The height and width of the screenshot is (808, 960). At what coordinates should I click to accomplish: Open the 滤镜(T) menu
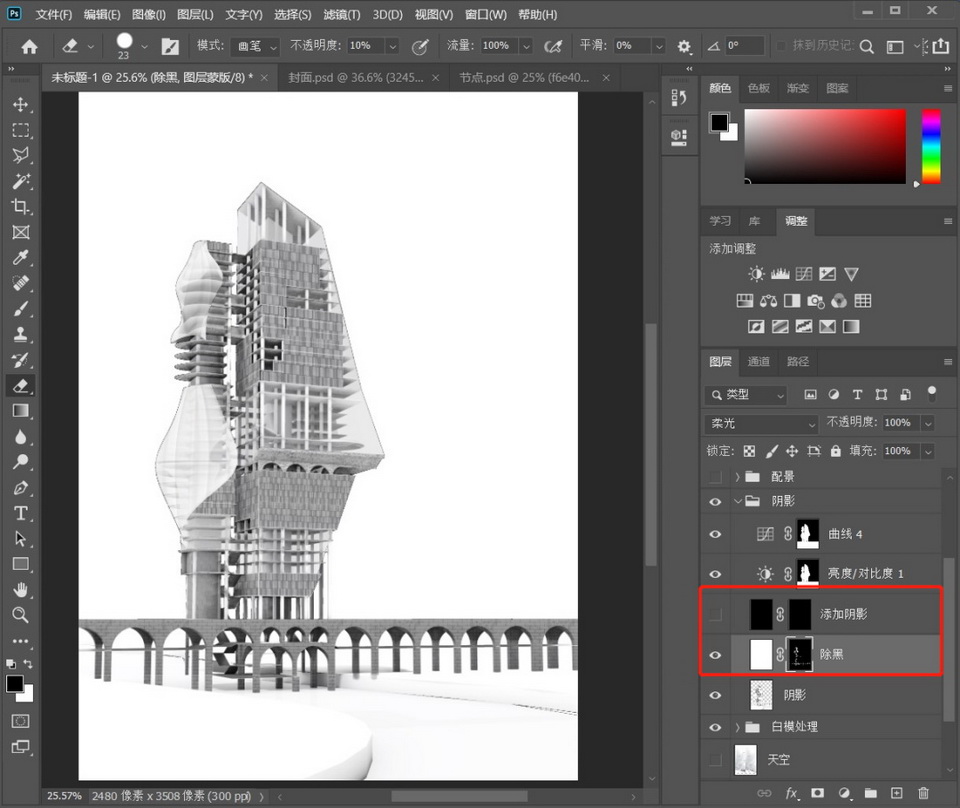(342, 15)
